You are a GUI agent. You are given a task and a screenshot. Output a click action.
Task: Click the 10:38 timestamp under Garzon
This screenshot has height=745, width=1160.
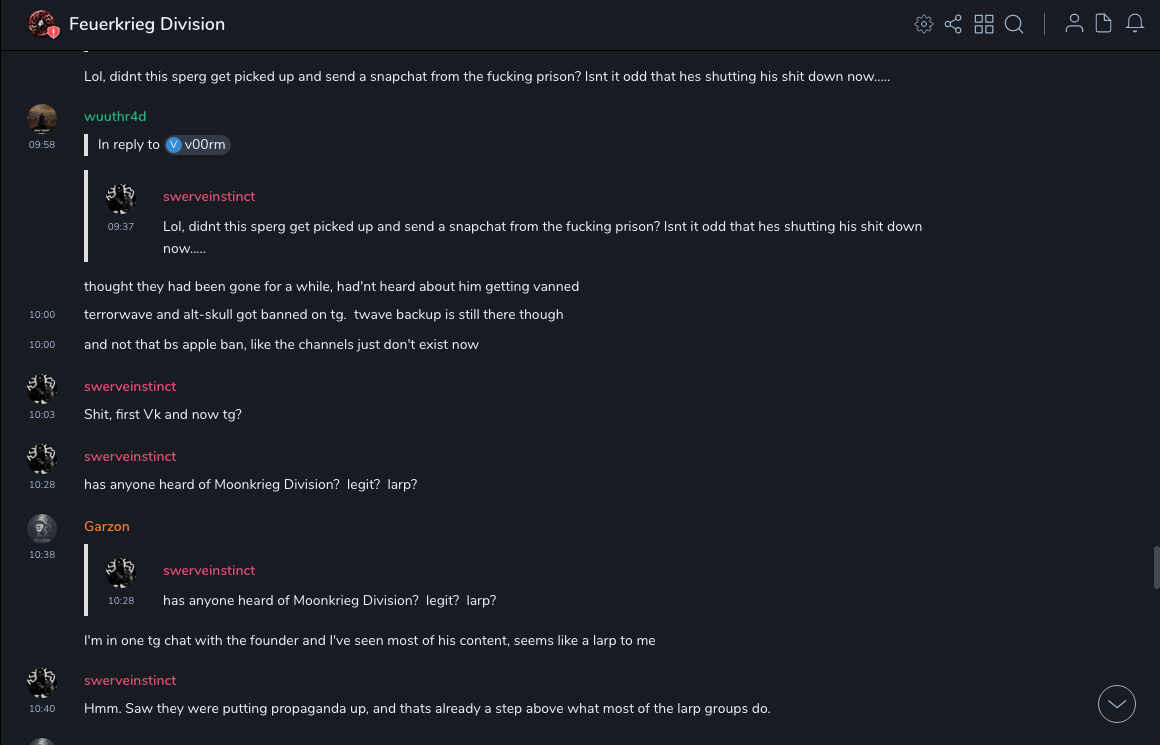point(42,555)
